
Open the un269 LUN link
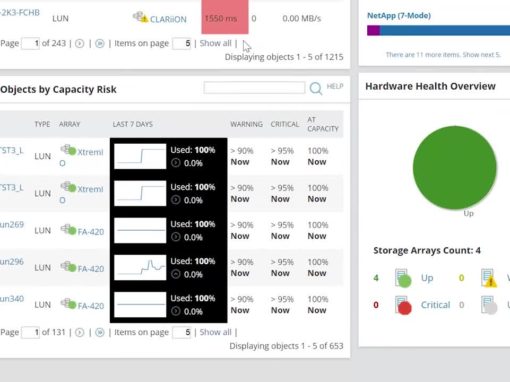click(12, 225)
